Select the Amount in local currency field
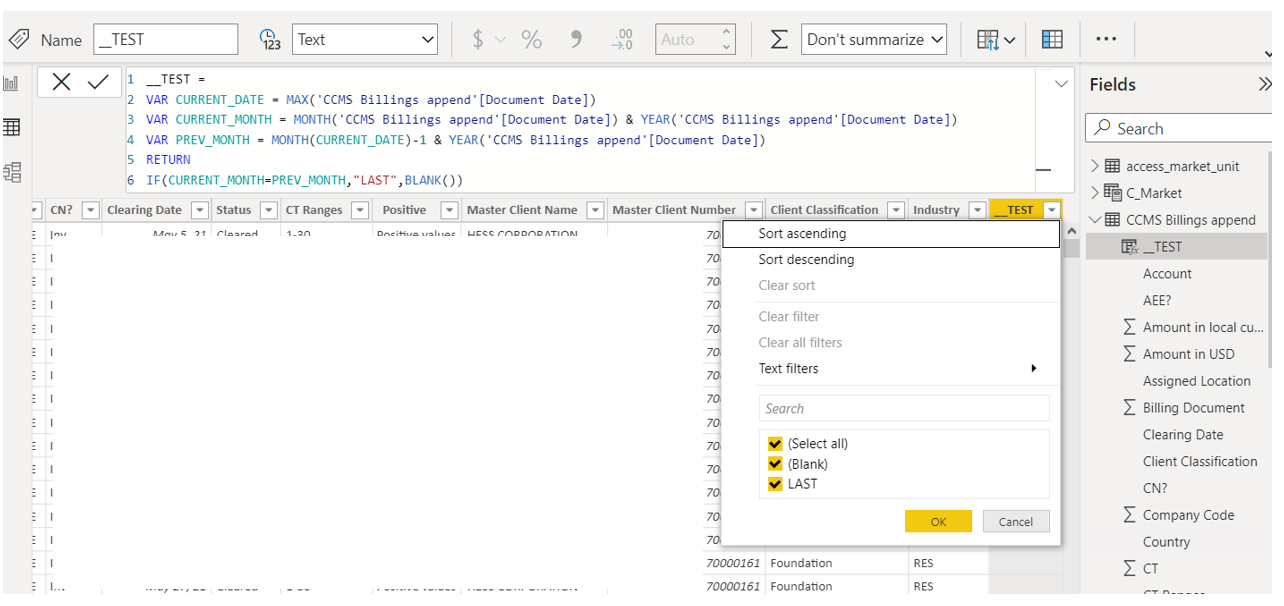This screenshot has width=1284, height=606. [1203, 327]
